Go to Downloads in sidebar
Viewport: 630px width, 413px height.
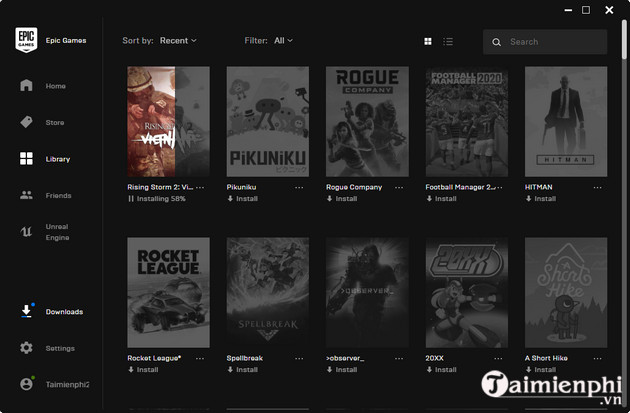(x=64, y=312)
